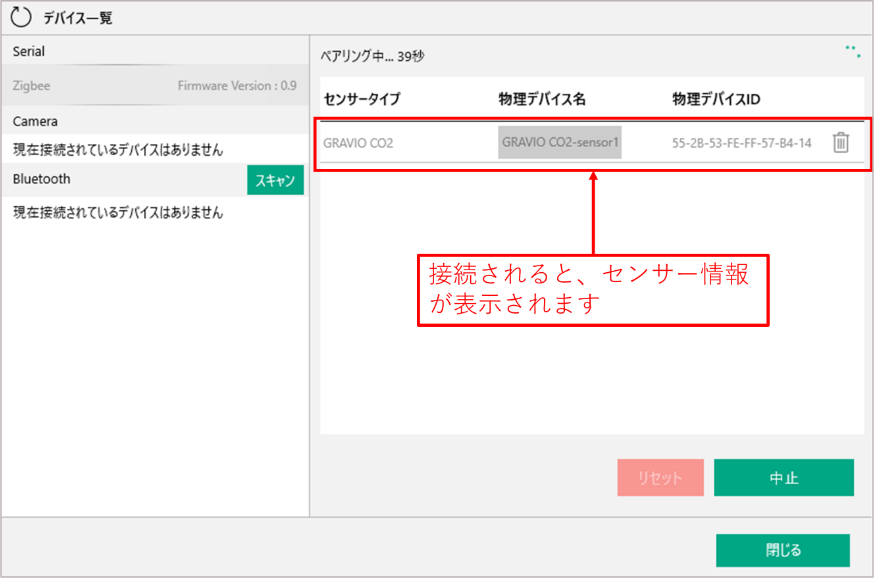Start Bluetooth scan with スキャン button

point(275,180)
